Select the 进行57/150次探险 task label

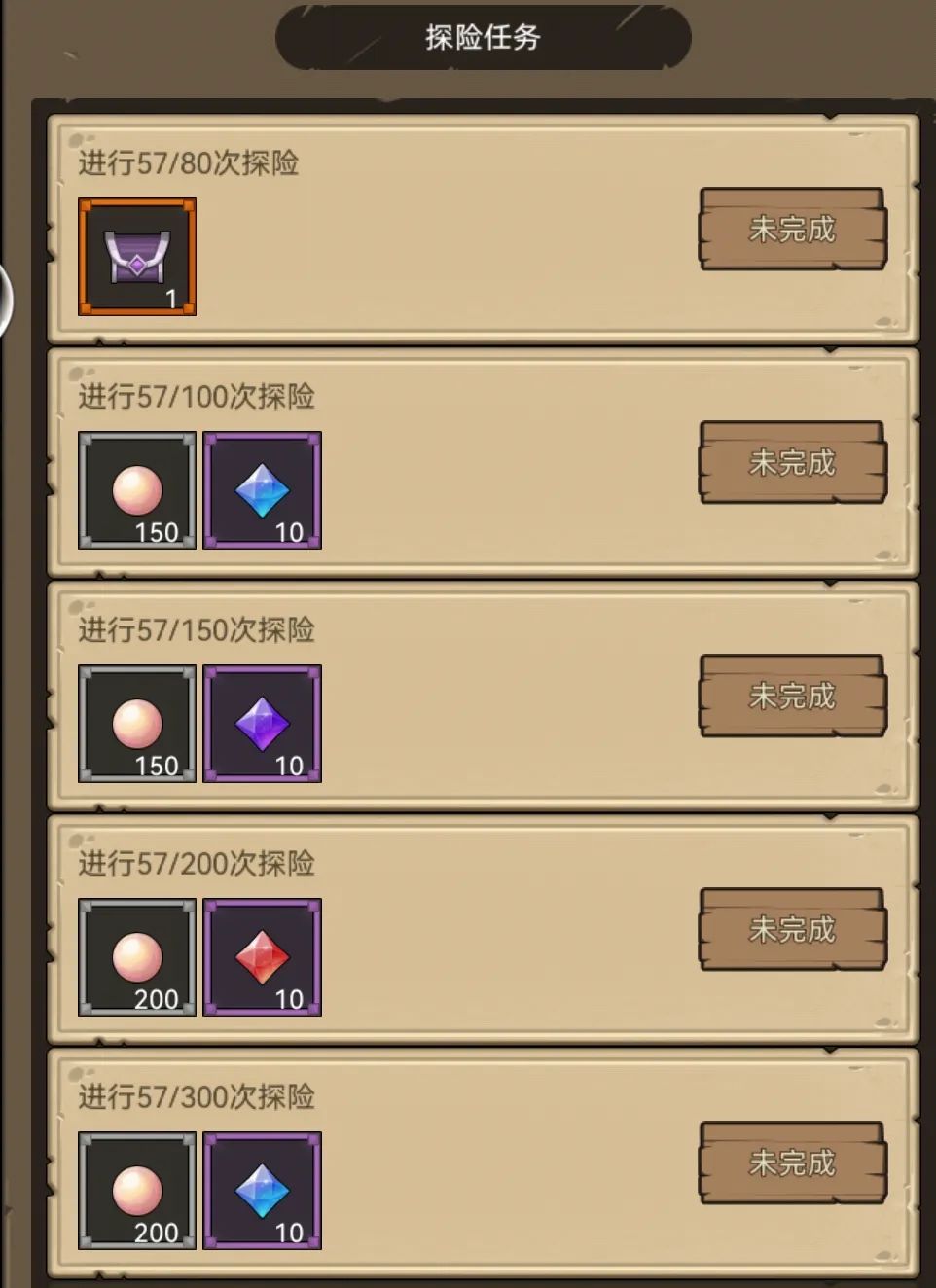point(197,629)
